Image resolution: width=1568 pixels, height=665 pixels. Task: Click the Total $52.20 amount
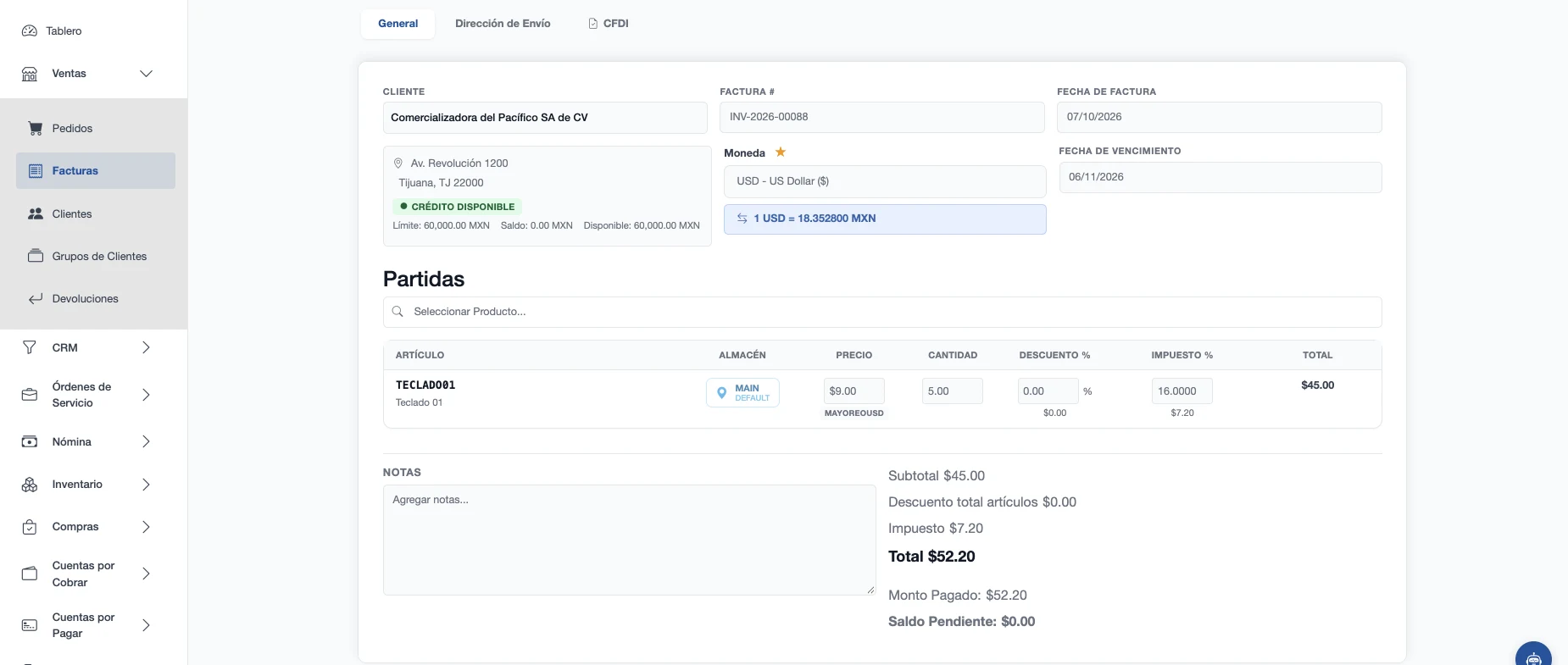coord(931,557)
